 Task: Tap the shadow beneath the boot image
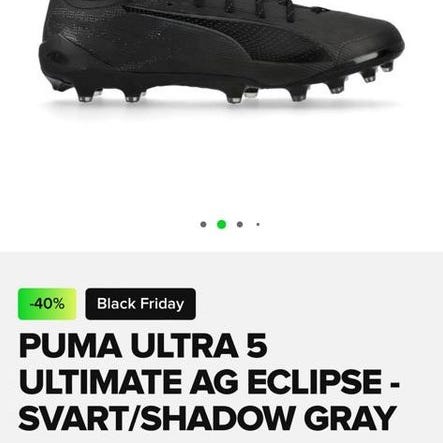tap(220, 108)
